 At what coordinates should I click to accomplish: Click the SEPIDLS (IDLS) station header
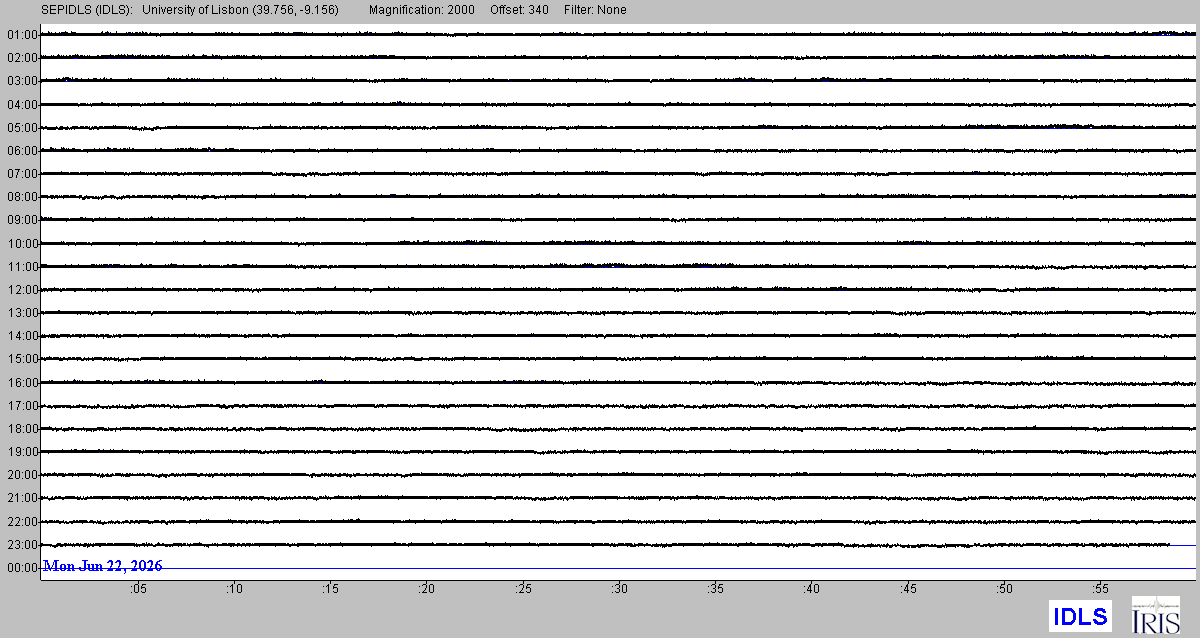pyautogui.click(x=86, y=10)
